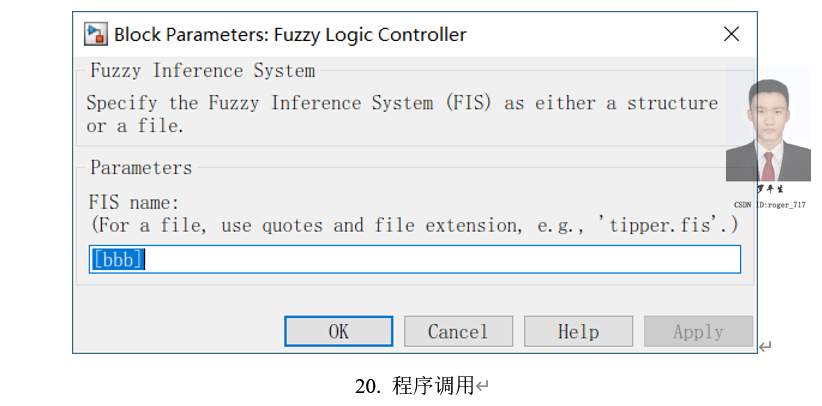
Task: Click the 'Parameters' group heading
Action: (141, 168)
